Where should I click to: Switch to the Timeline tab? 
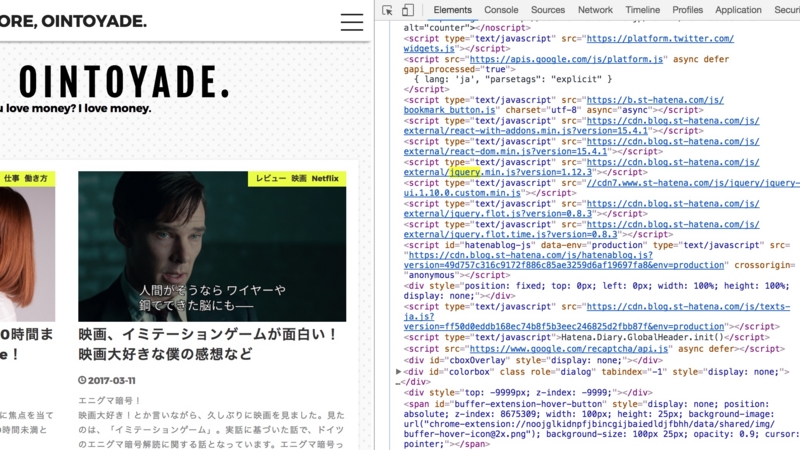(x=642, y=10)
